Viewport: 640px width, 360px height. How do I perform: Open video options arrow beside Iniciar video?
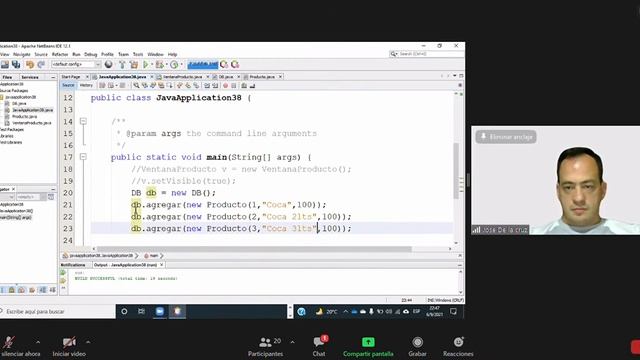(88, 342)
